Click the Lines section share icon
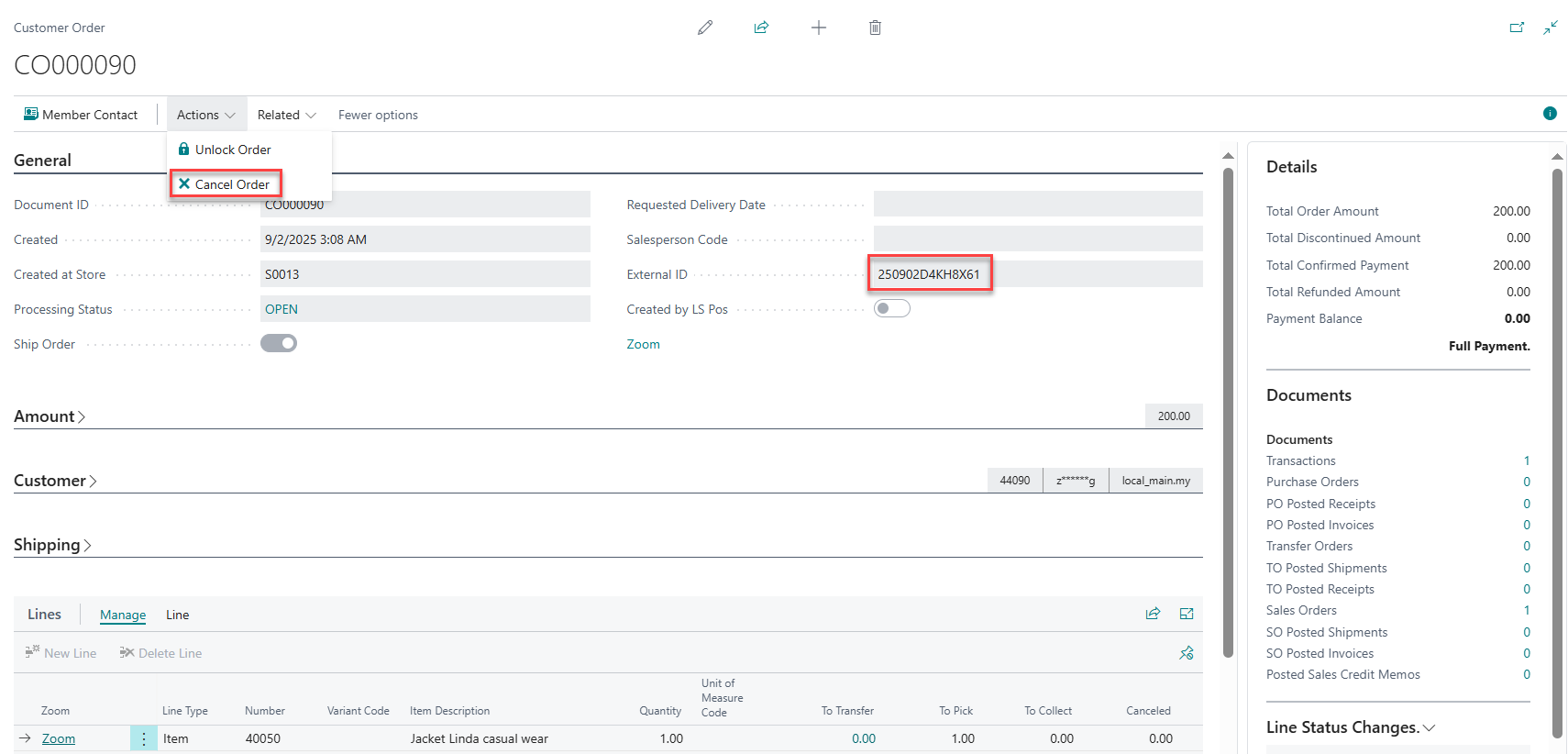The image size is (1568, 754). 1153,614
